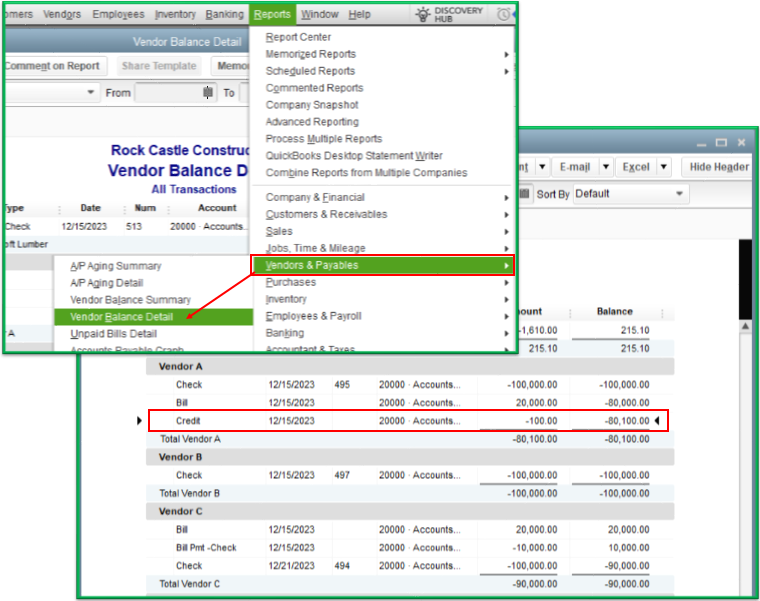Open the Employees menu
This screenshot has width=760, height=601.
click(118, 15)
